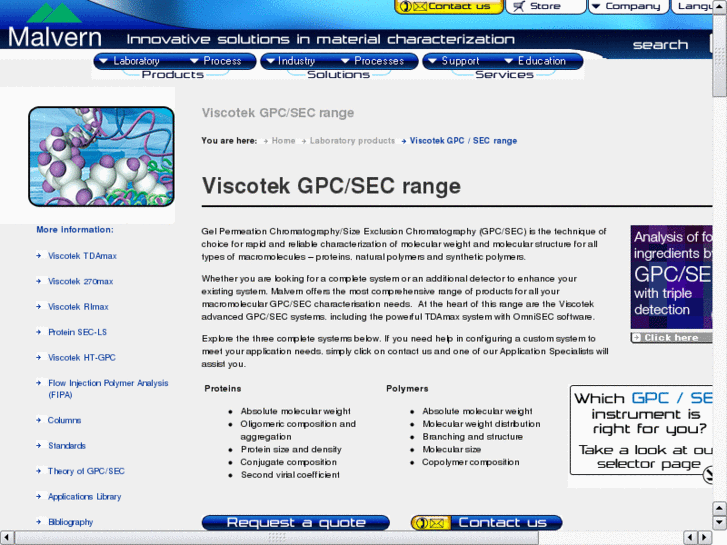
Task: Click the GPC/SEC triple detection banner
Action: (671, 277)
